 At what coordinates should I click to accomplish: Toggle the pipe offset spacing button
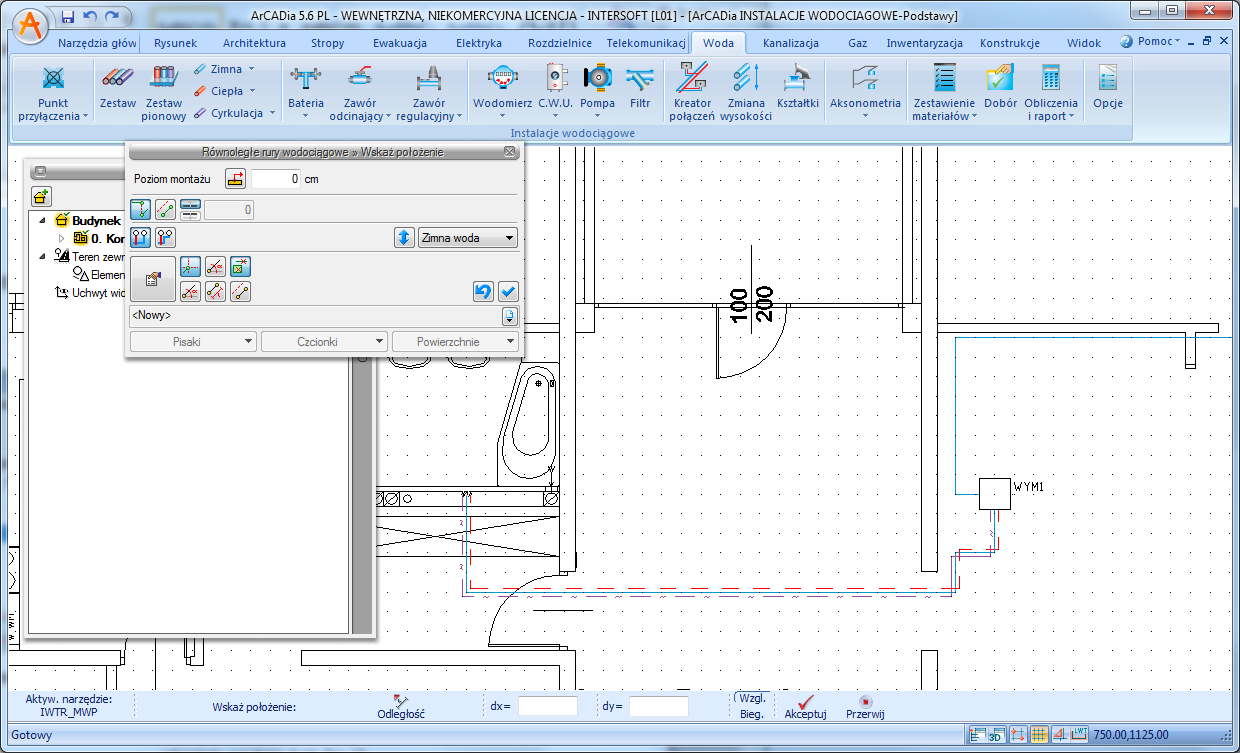(190, 210)
